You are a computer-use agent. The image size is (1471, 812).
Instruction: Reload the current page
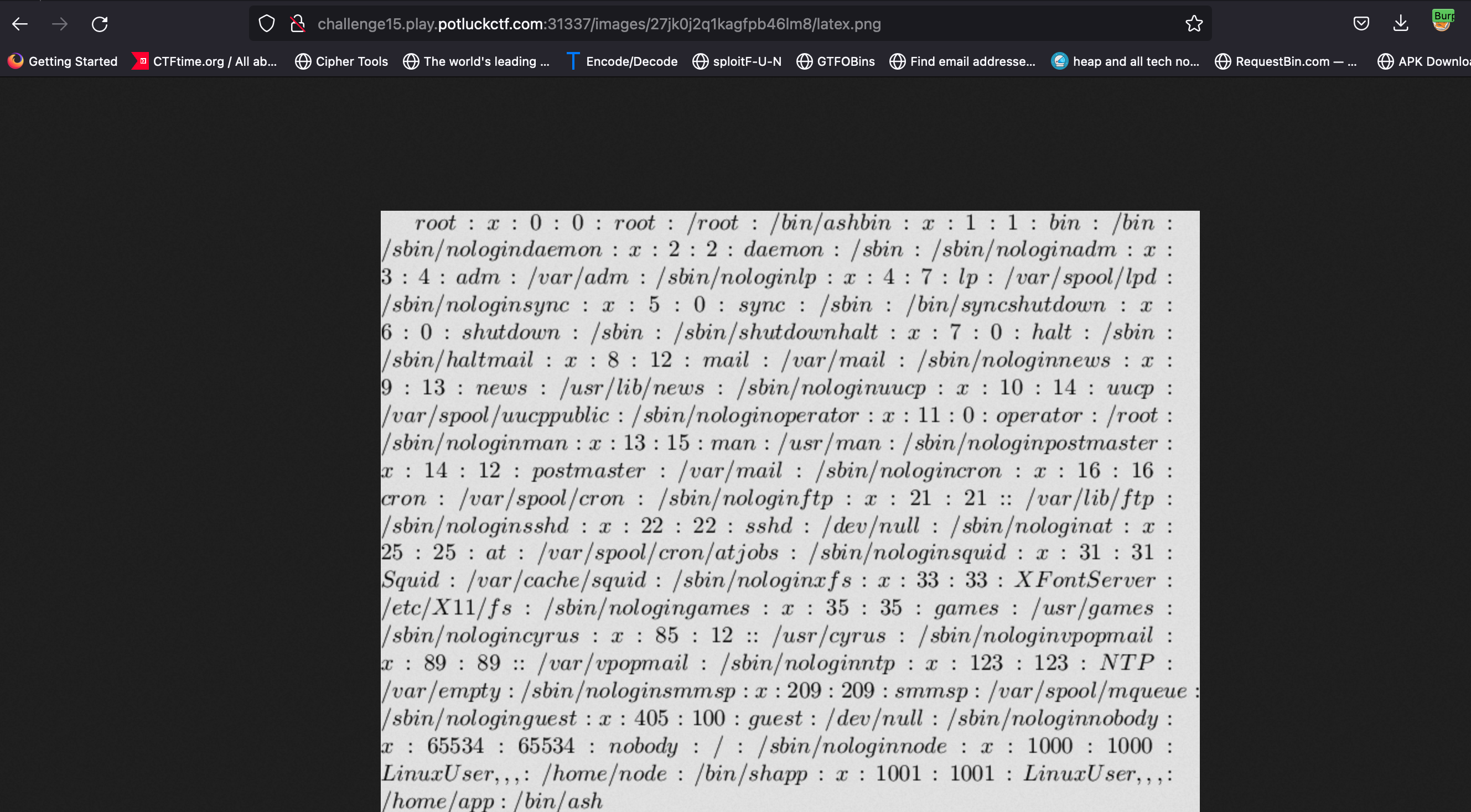(100, 24)
